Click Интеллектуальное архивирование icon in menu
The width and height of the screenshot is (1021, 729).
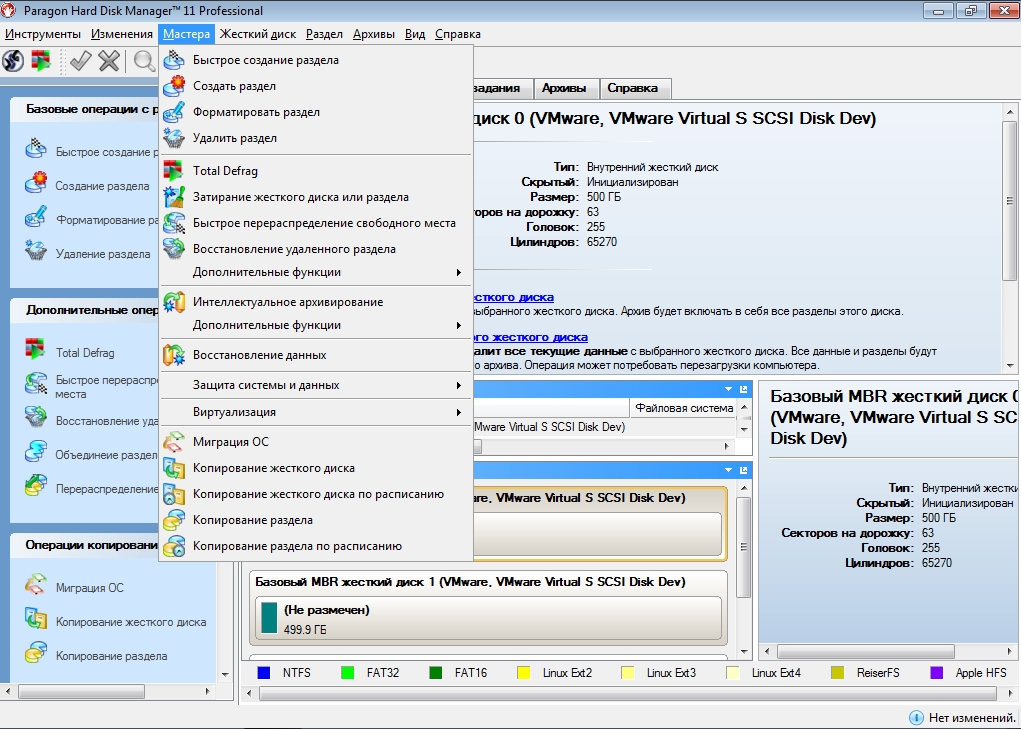(174, 301)
